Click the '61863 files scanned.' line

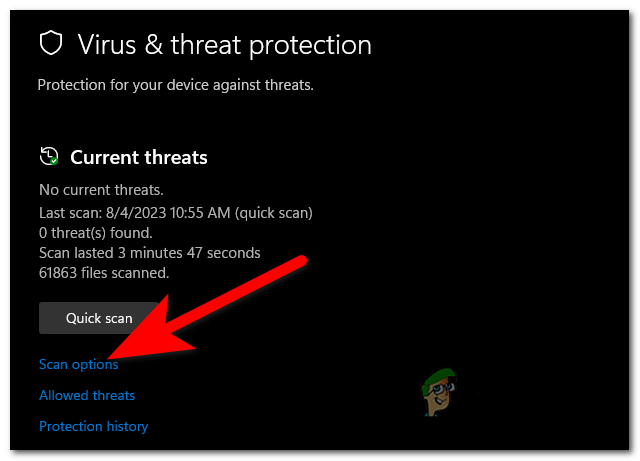pyautogui.click(x=104, y=272)
